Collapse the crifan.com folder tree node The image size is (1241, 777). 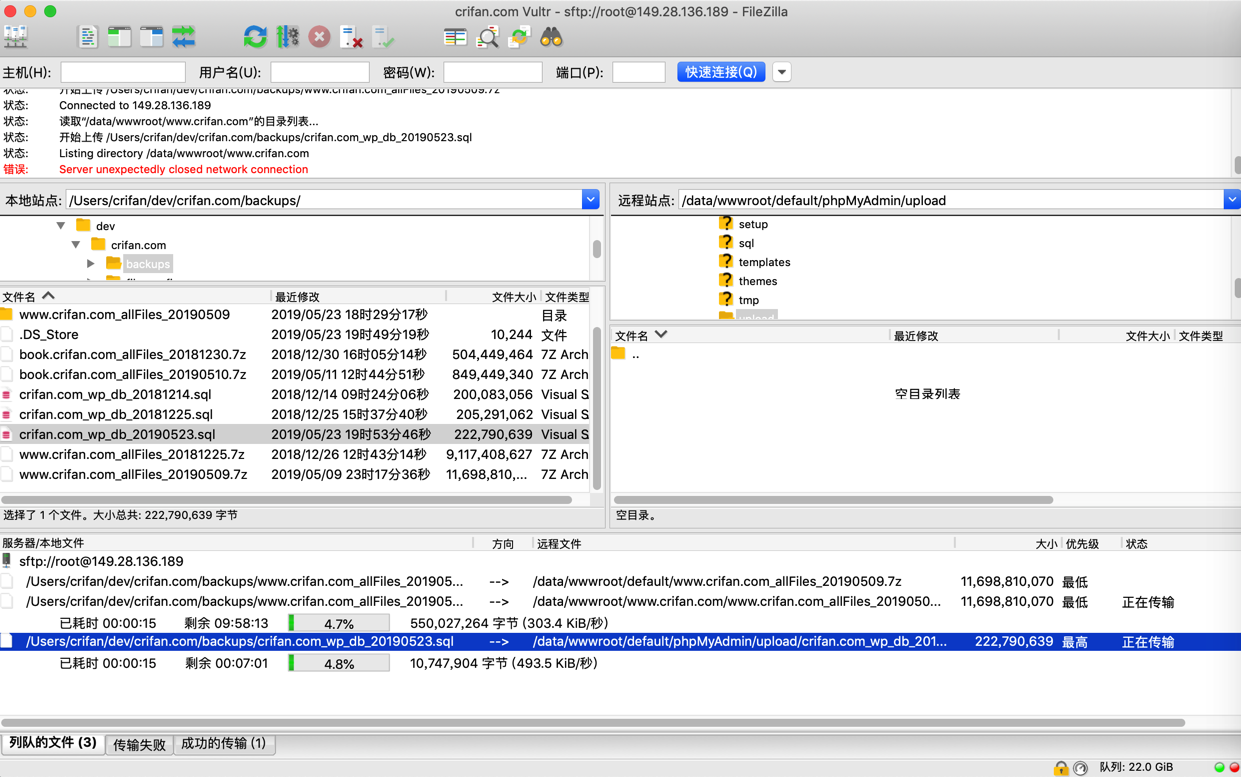click(76, 245)
